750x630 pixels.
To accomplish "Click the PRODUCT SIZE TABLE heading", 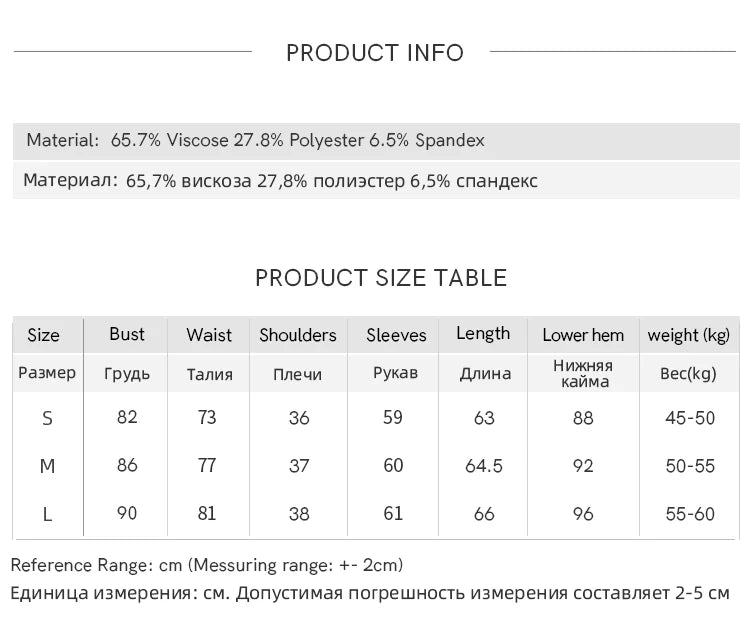I will coord(381,278).
